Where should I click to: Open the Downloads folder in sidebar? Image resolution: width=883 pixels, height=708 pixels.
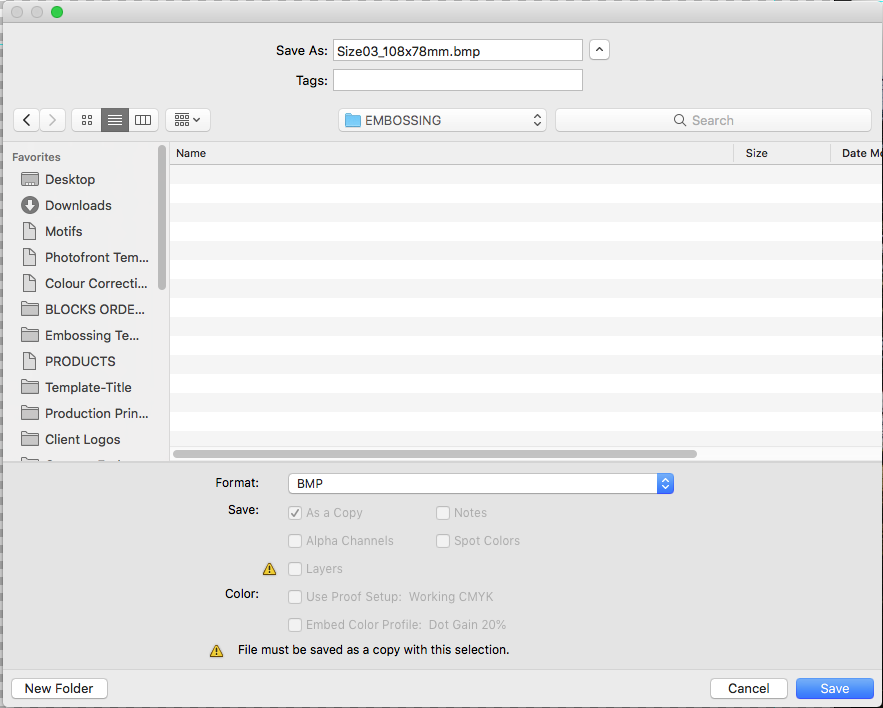click(78, 205)
